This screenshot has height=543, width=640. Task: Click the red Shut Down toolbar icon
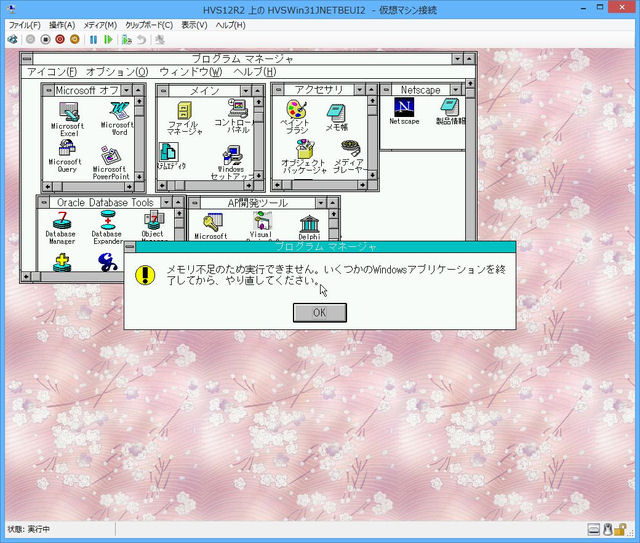tap(60, 40)
